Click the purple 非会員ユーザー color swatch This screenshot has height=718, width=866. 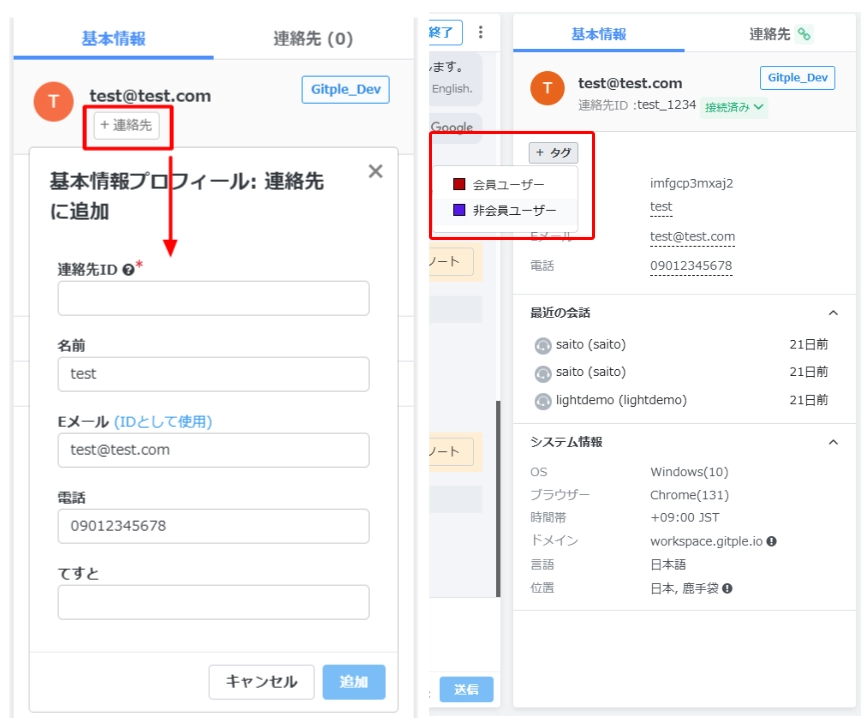point(459,210)
